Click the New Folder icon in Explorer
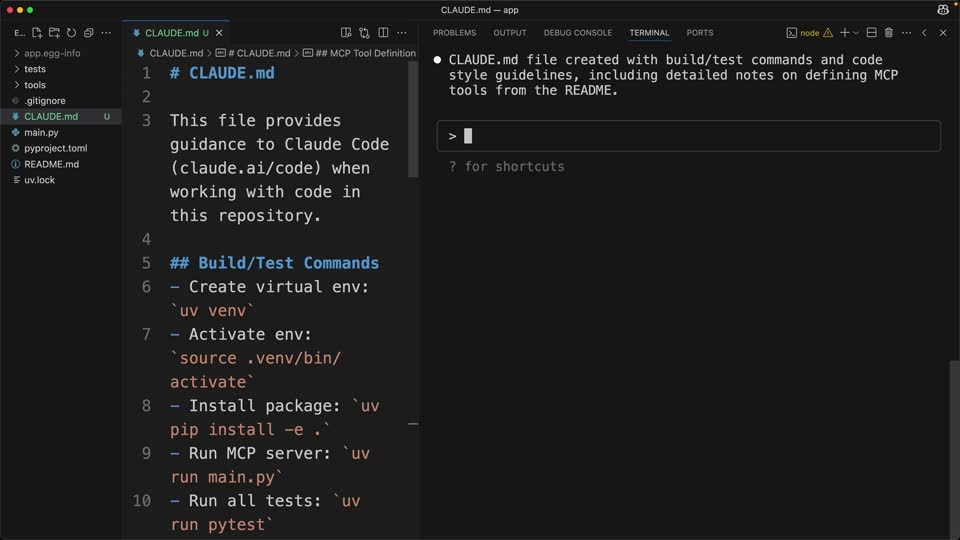This screenshot has width=960, height=540. 54,33
